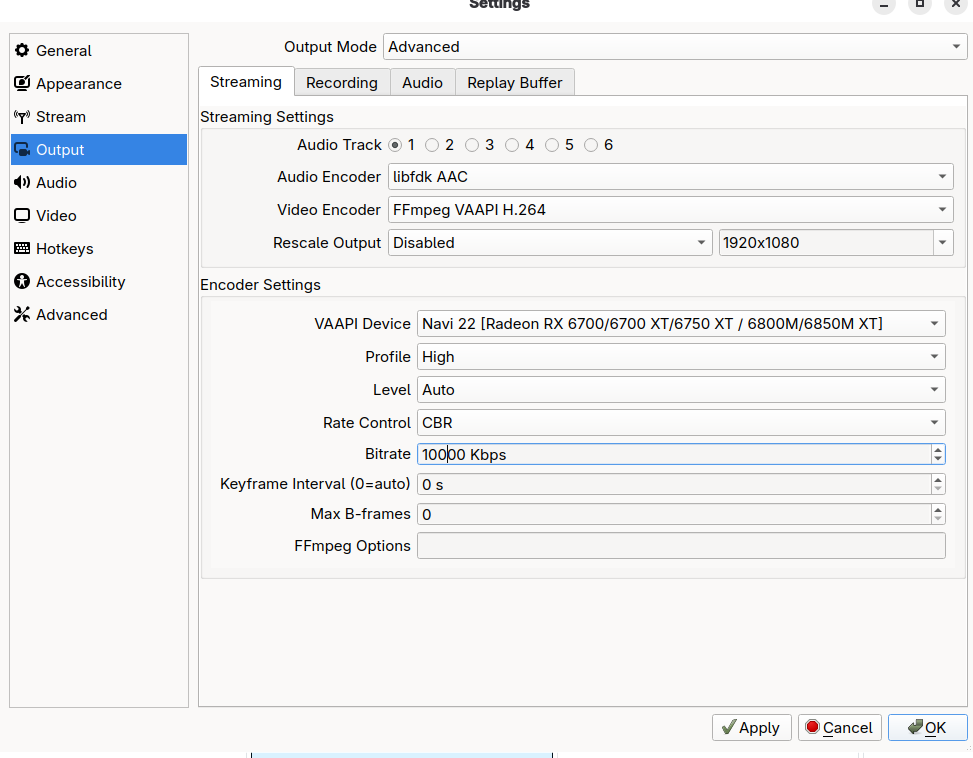The height and width of the screenshot is (758, 973).
Task: Open Stream settings antenna icon
Action: [x=22, y=117]
